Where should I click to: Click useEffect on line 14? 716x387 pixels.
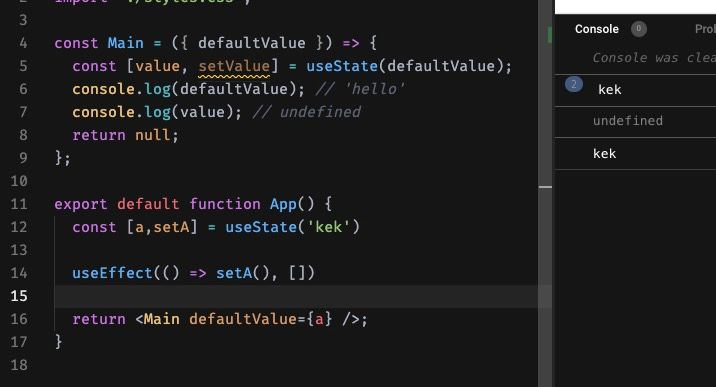point(112,273)
